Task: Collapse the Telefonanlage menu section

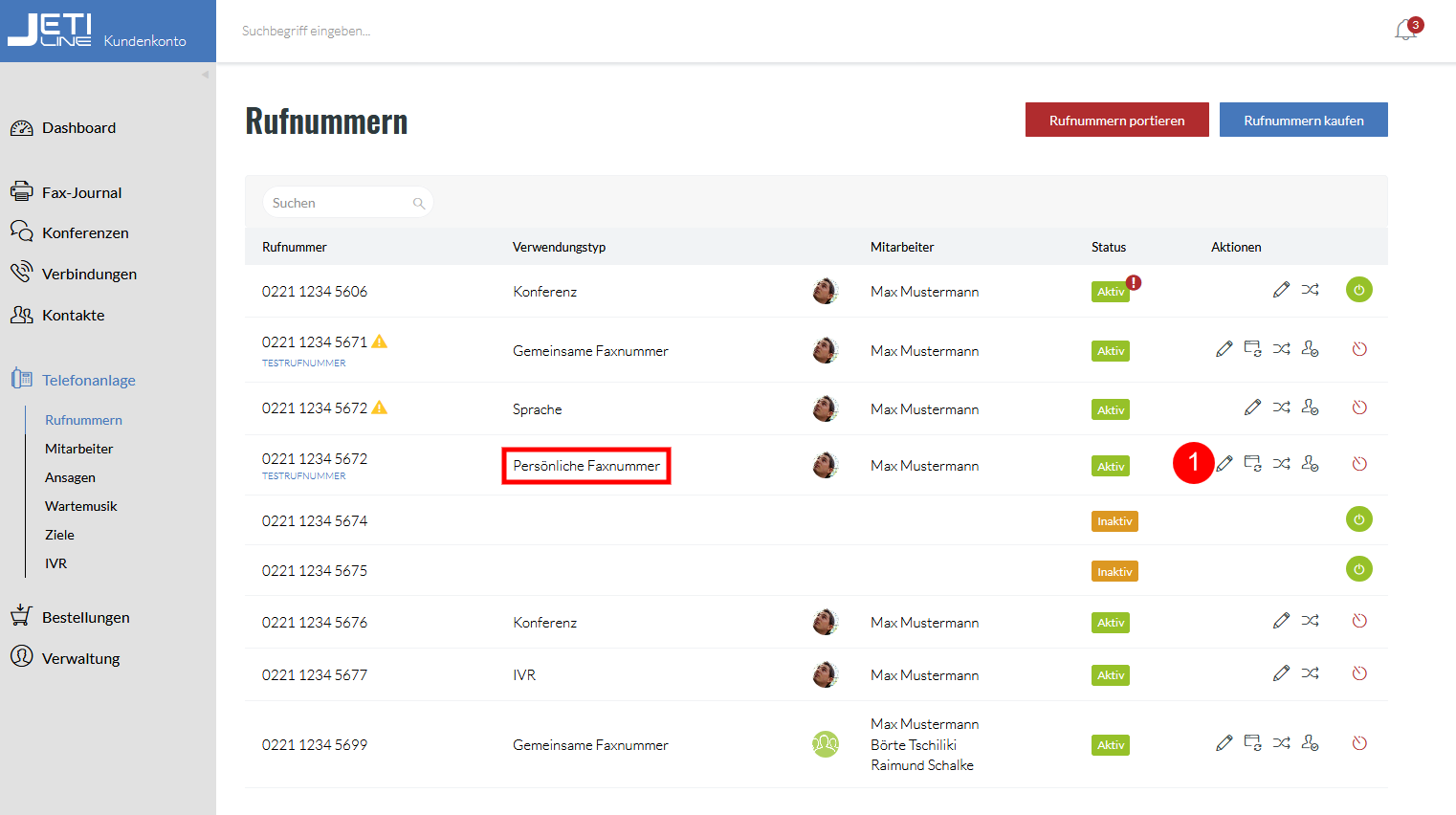Action: [88, 380]
